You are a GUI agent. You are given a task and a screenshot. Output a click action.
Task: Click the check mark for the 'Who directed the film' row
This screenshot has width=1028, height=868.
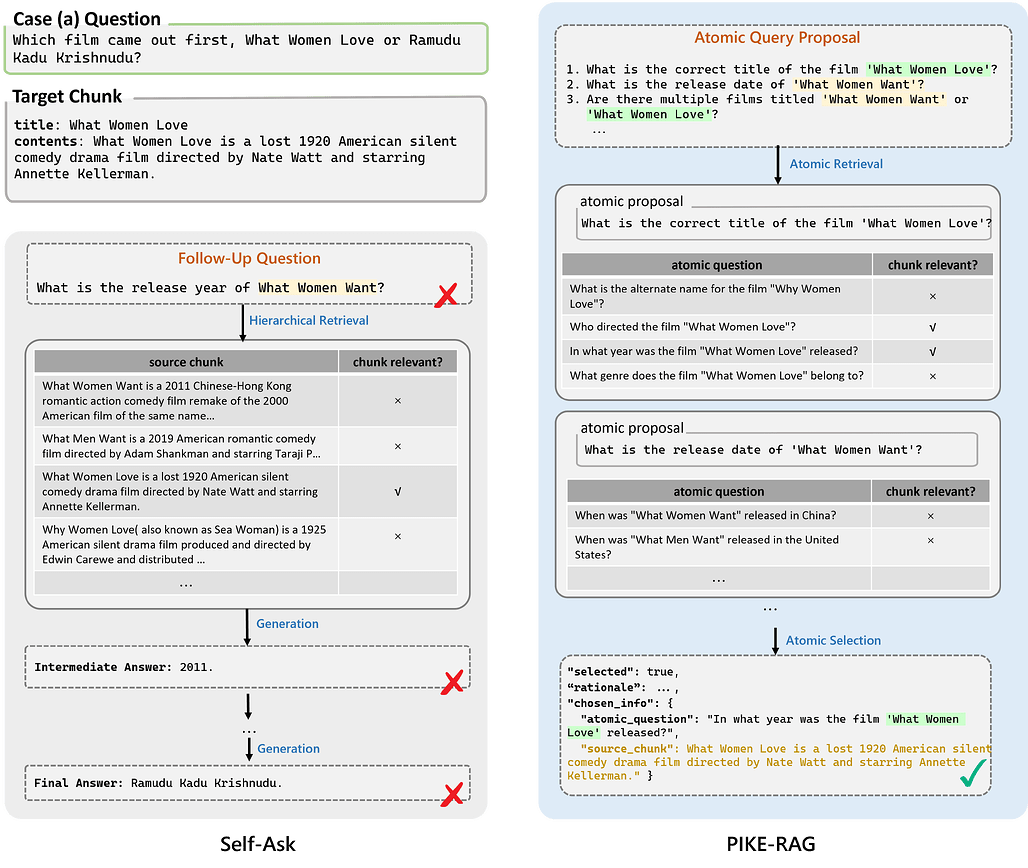click(932, 327)
